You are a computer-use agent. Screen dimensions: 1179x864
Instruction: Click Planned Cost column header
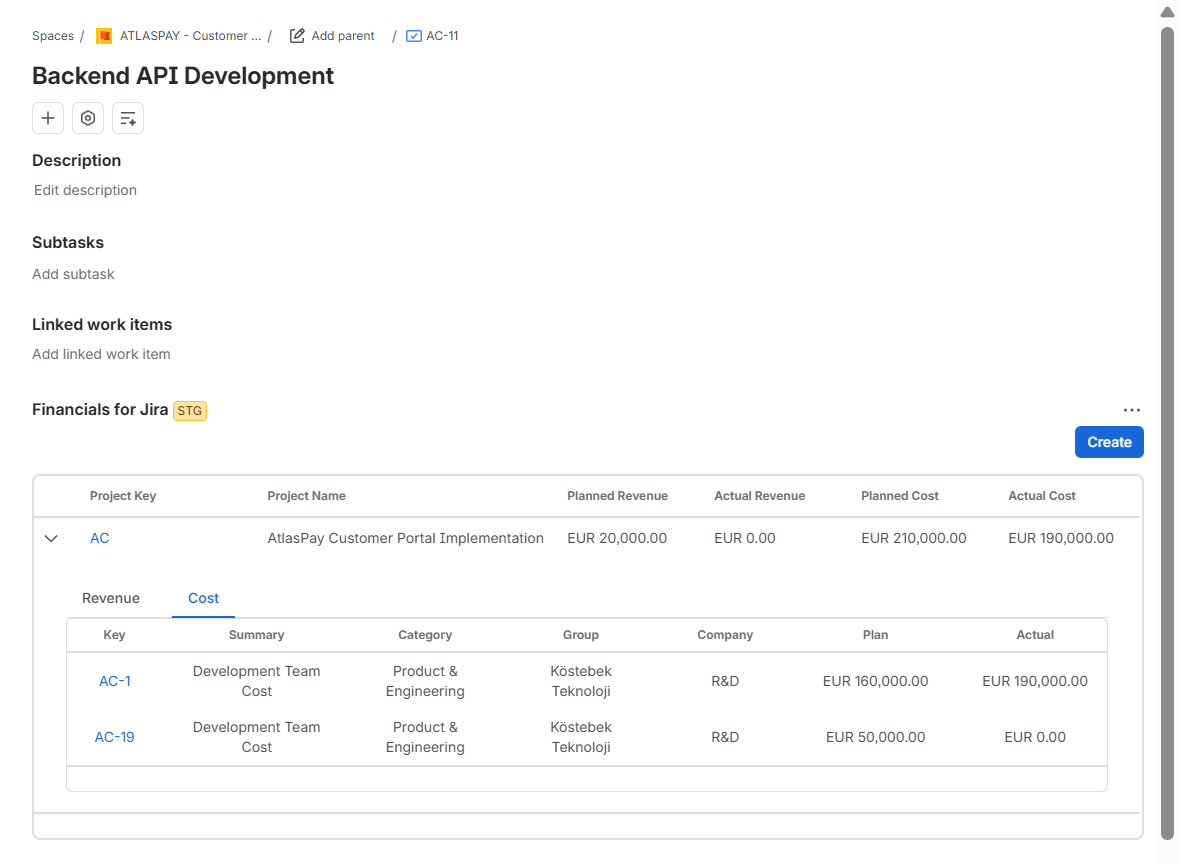[899, 496]
